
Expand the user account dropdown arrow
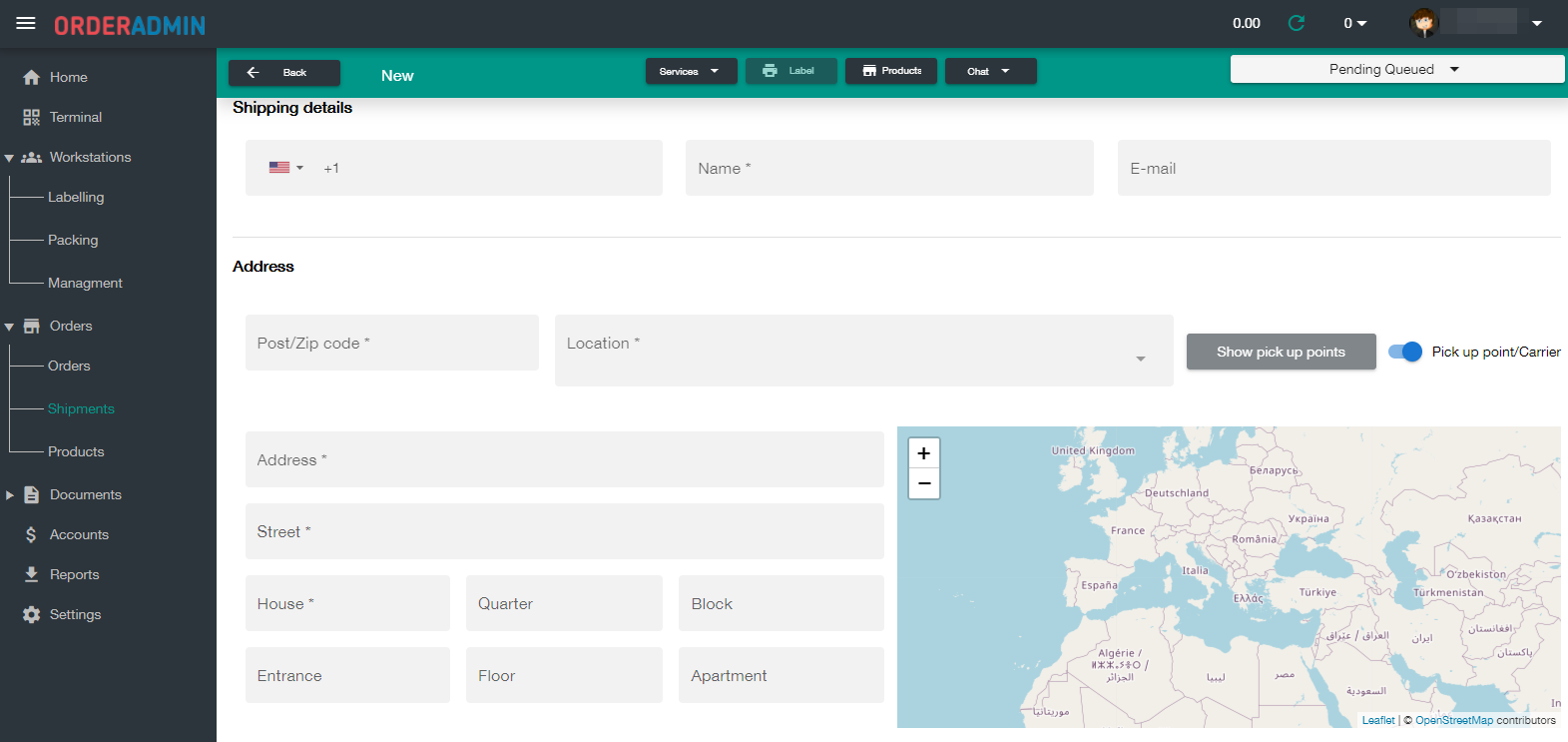(x=1537, y=23)
